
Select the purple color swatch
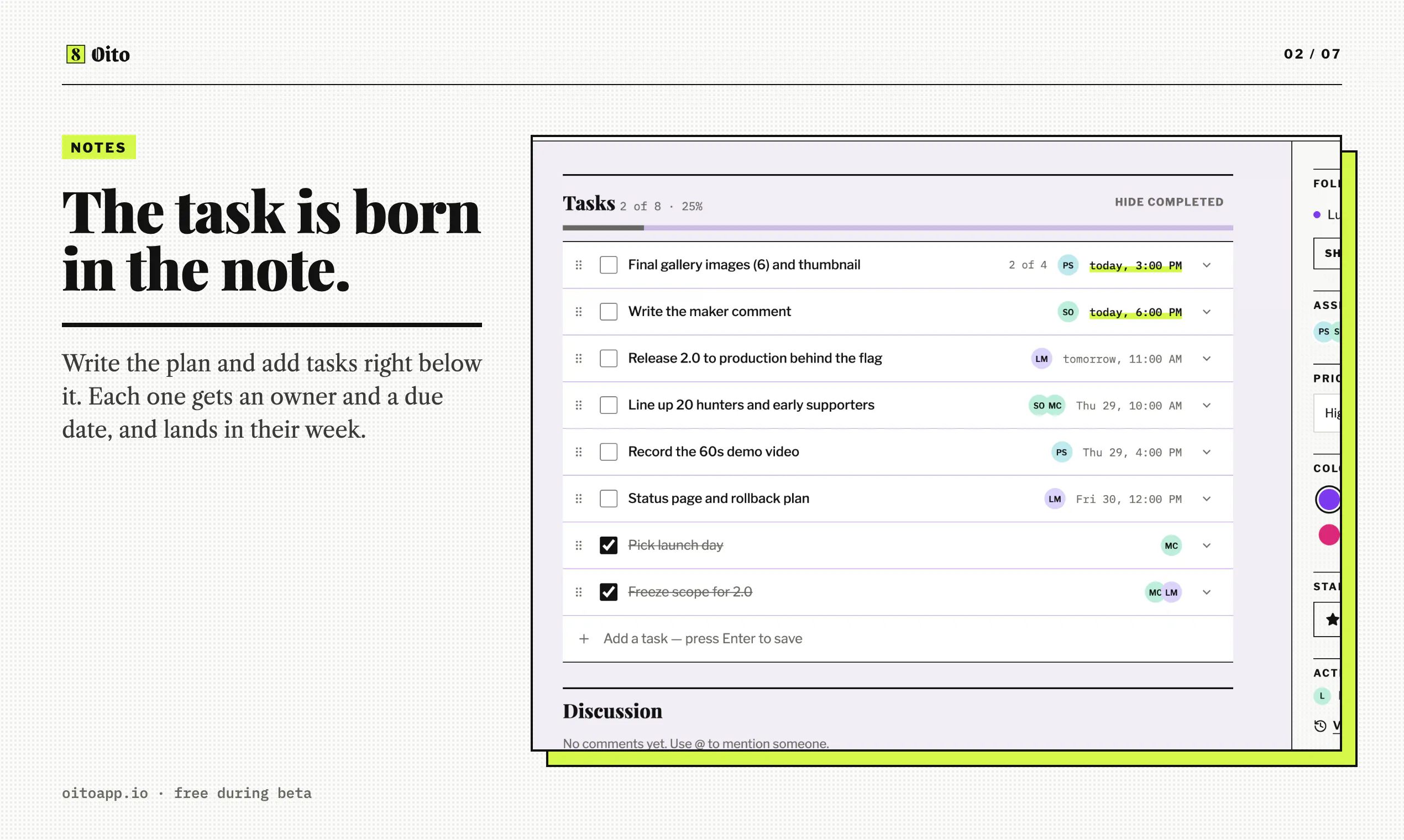[x=1328, y=499]
